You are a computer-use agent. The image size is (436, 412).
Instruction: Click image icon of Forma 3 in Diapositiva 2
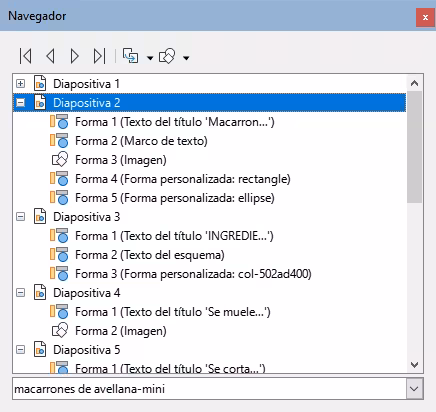(x=60, y=160)
